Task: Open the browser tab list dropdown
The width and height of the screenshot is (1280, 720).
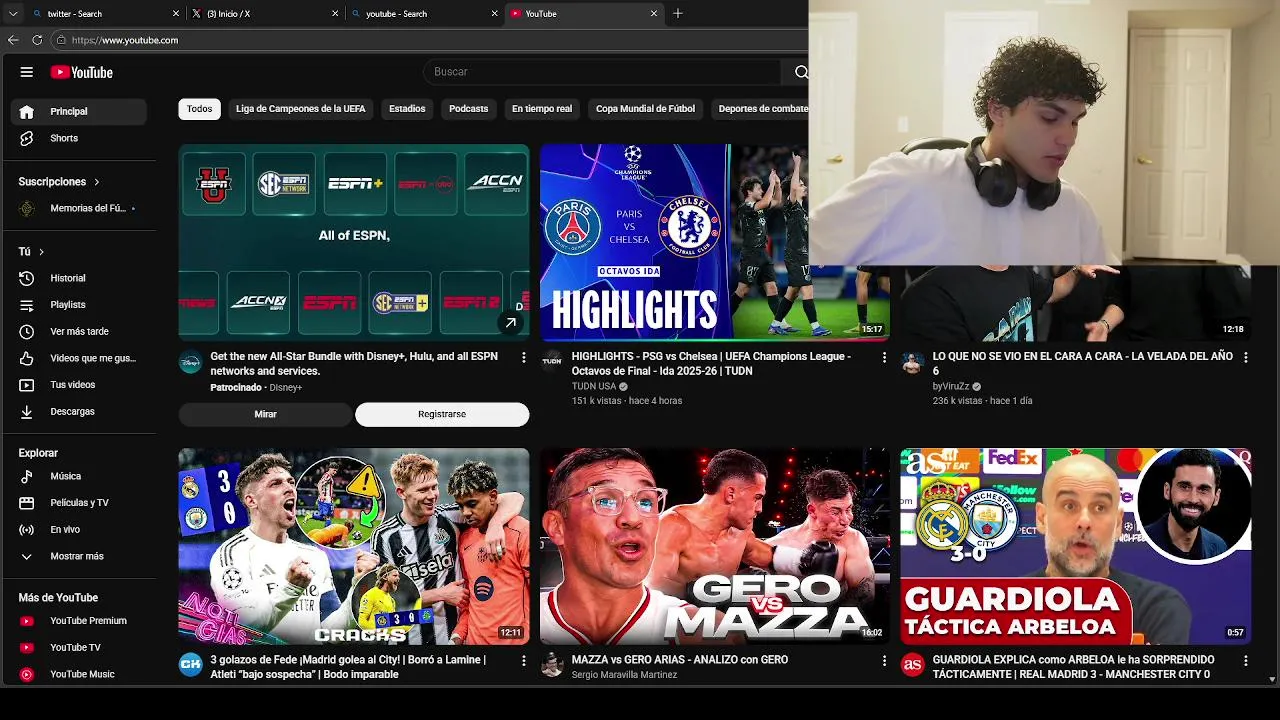Action: [x=13, y=13]
